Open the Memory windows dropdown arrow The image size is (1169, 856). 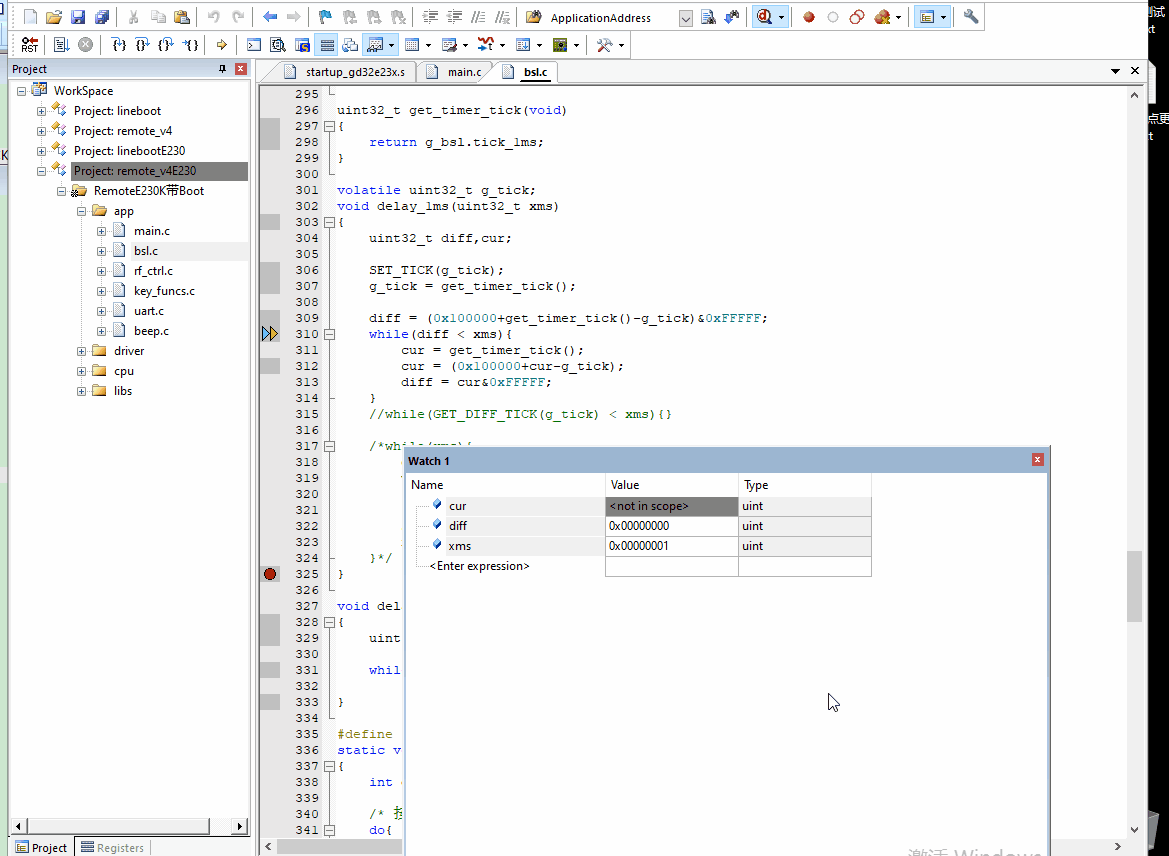click(x=428, y=45)
